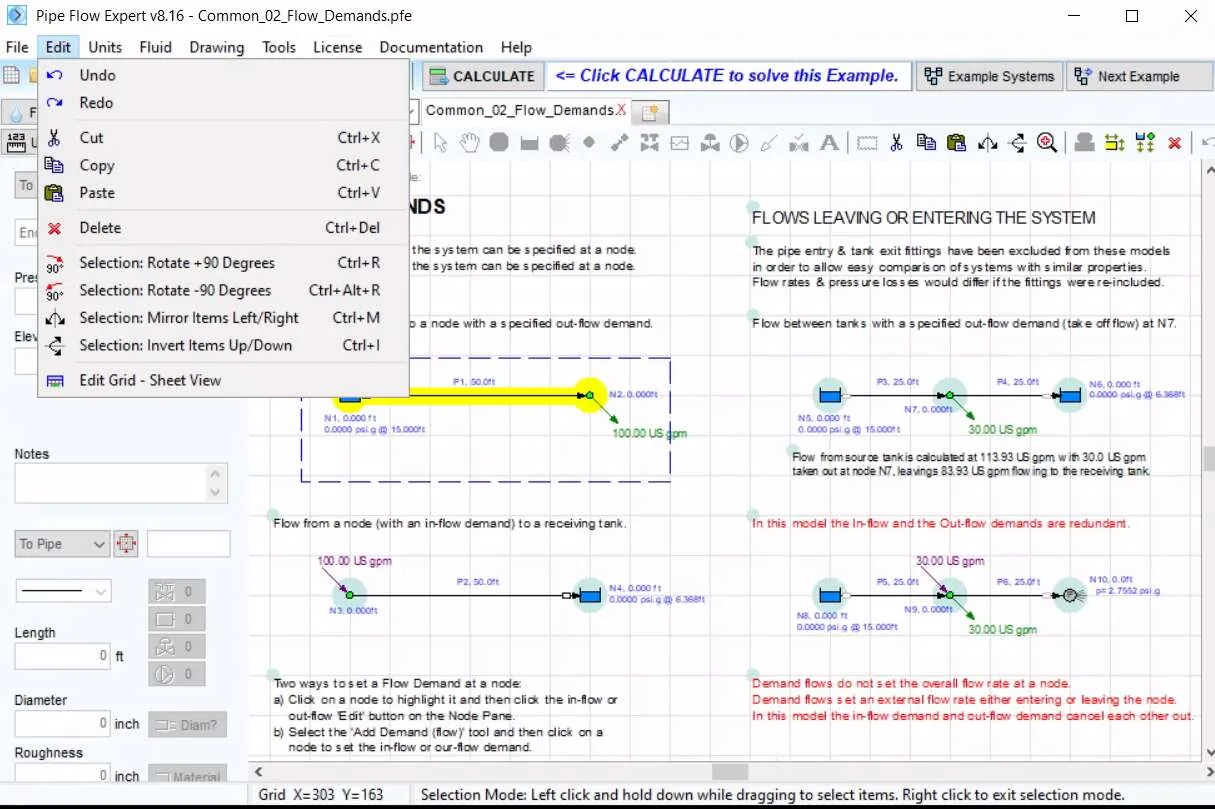Choose Delete Ctrl+Del menu entry
The width and height of the screenshot is (1215, 809).
click(222, 228)
